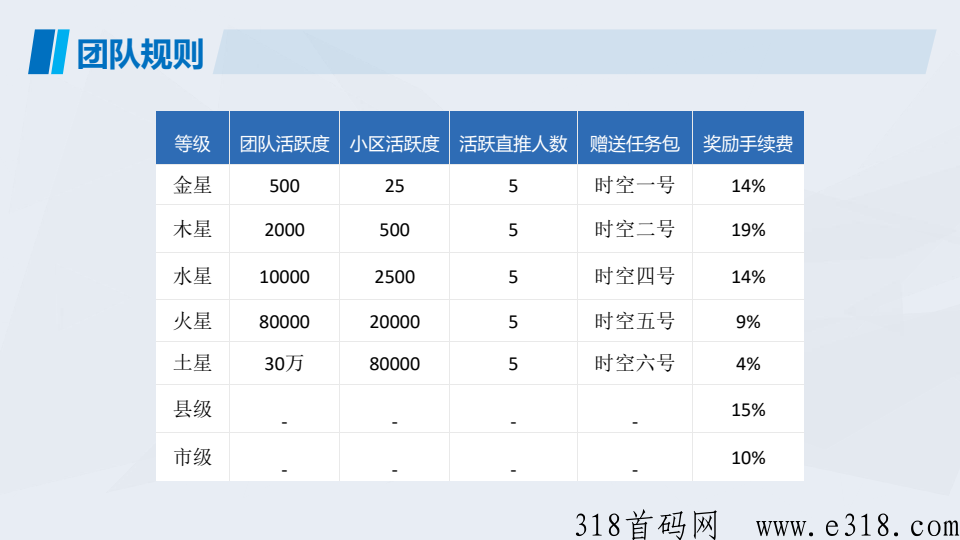The image size is (960, 540).
Task: Select small-zone activity value 25
Action: coord(394,186)
